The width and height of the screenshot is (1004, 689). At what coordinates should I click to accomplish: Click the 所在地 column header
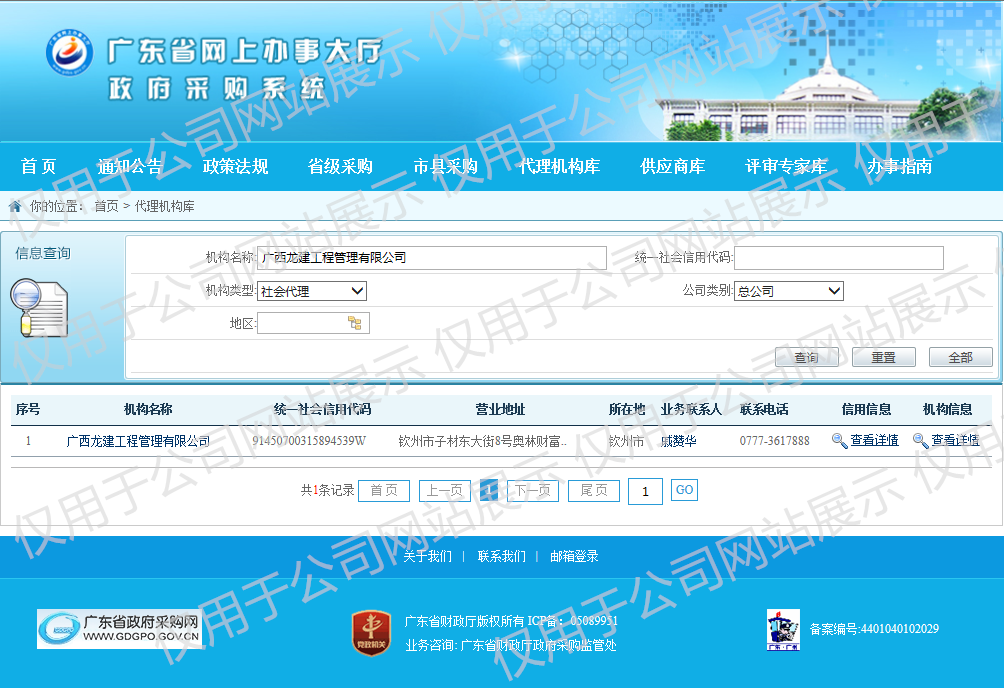pos(627,409)
